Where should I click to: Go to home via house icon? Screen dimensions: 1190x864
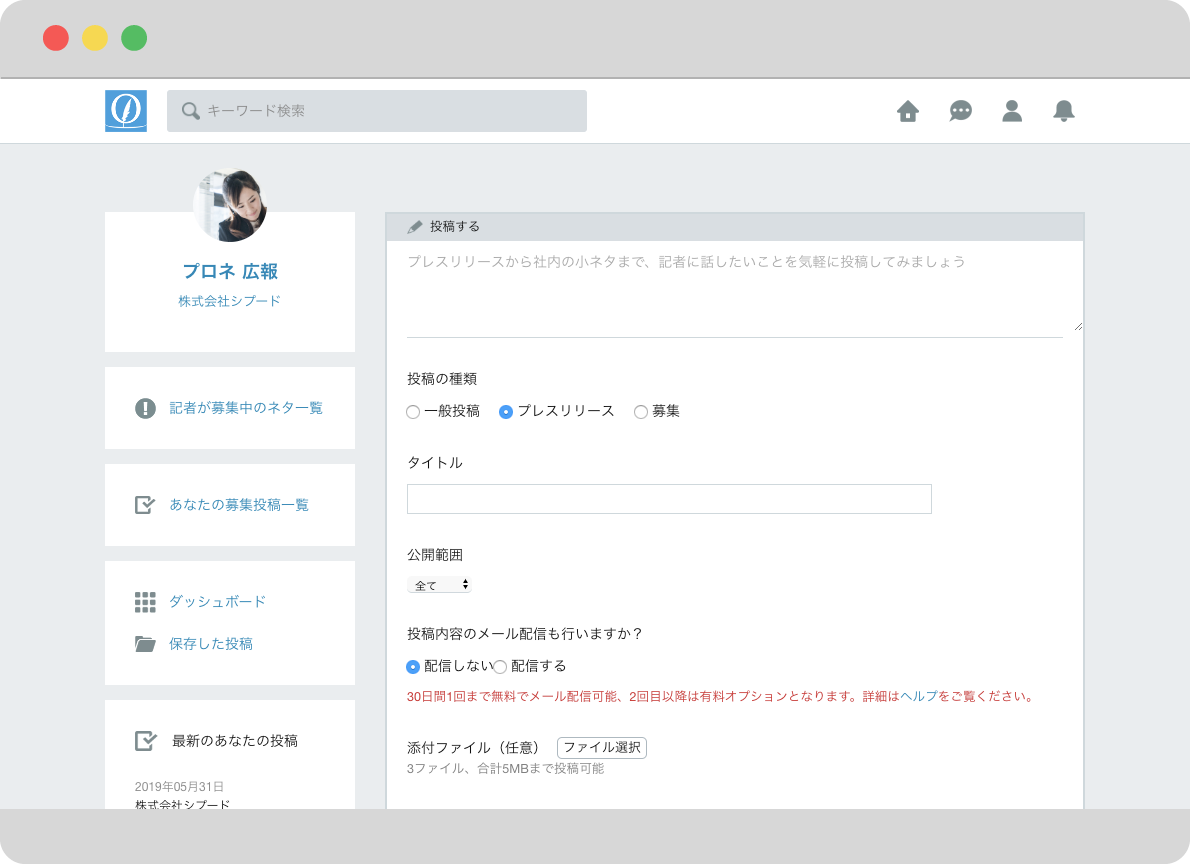coord(908,111)
